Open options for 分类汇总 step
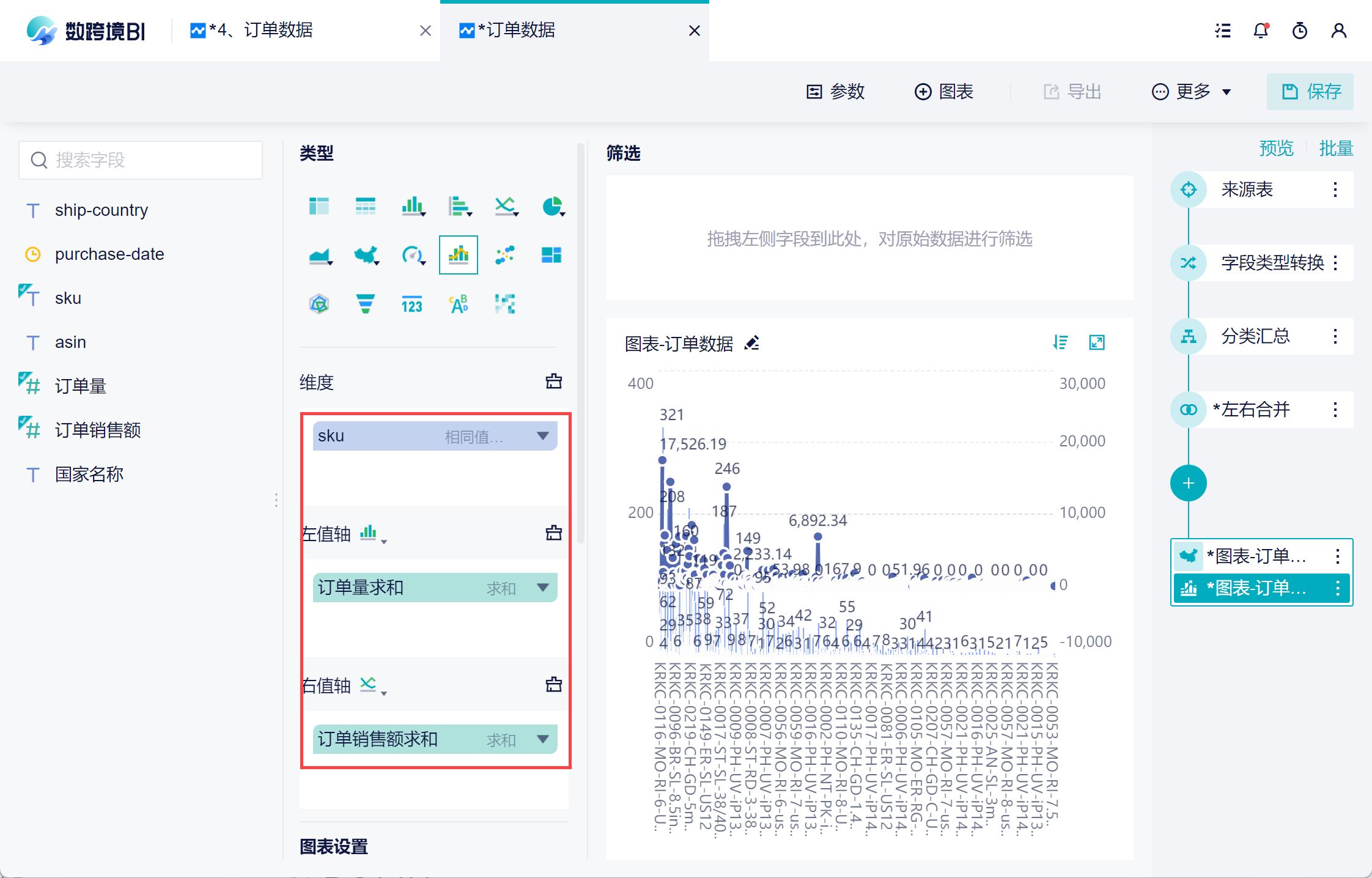The height and width of the screenshot is (878, 1372). click(1335, 336)
